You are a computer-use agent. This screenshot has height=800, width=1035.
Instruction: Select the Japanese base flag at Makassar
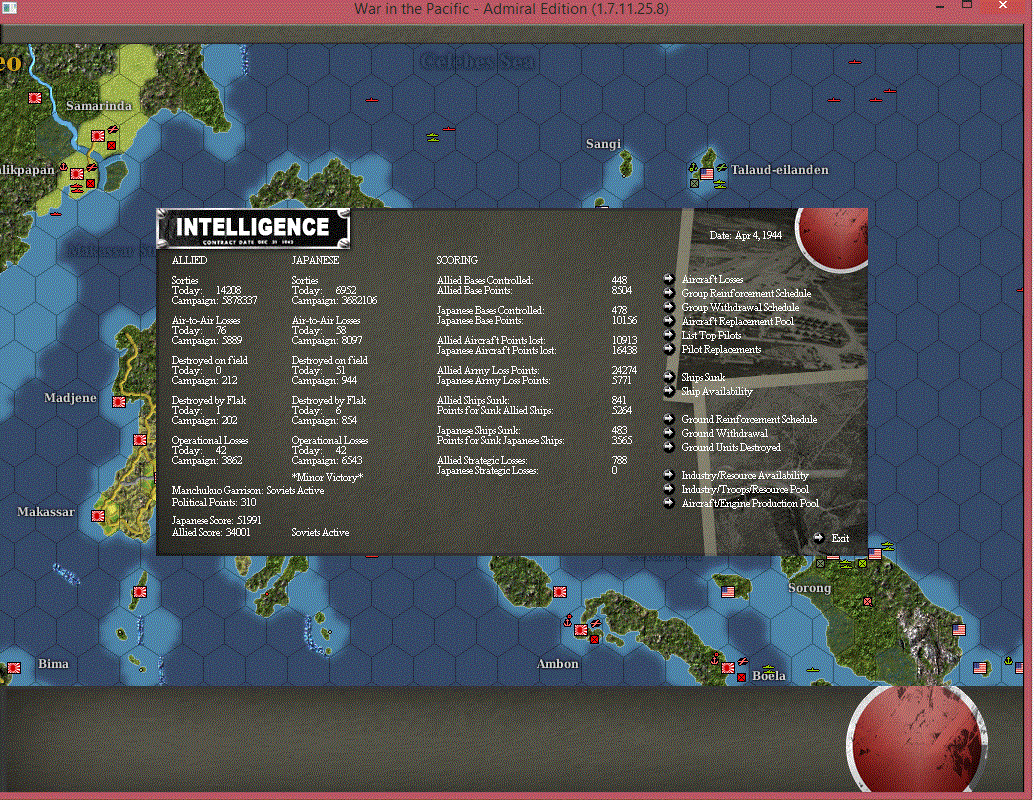tap(98, 516)
